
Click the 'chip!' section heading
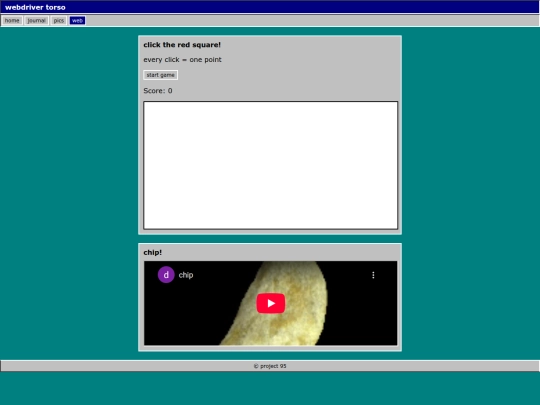(x=153, y=252)
